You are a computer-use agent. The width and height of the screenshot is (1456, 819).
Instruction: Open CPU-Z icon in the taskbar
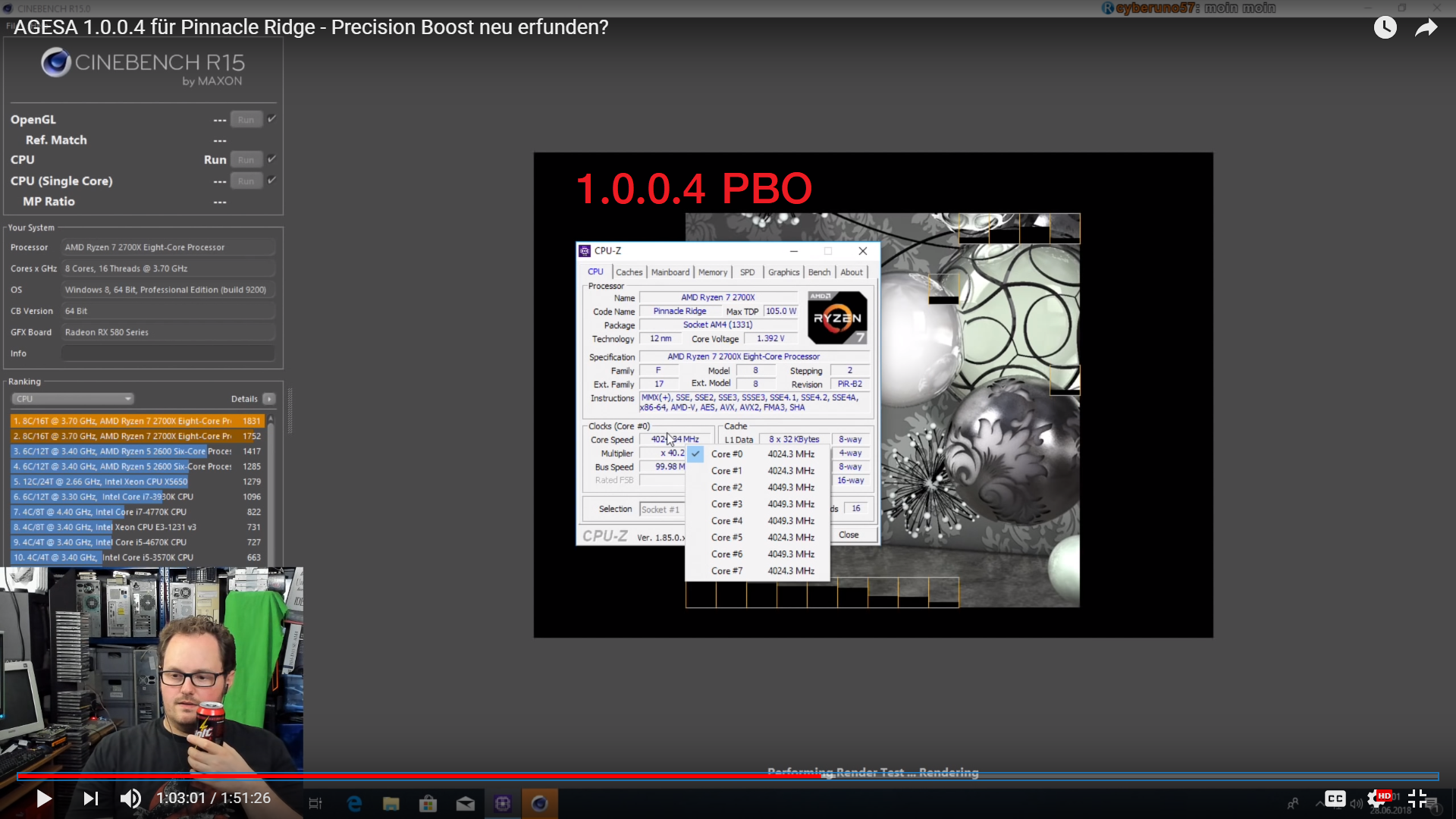503,803
